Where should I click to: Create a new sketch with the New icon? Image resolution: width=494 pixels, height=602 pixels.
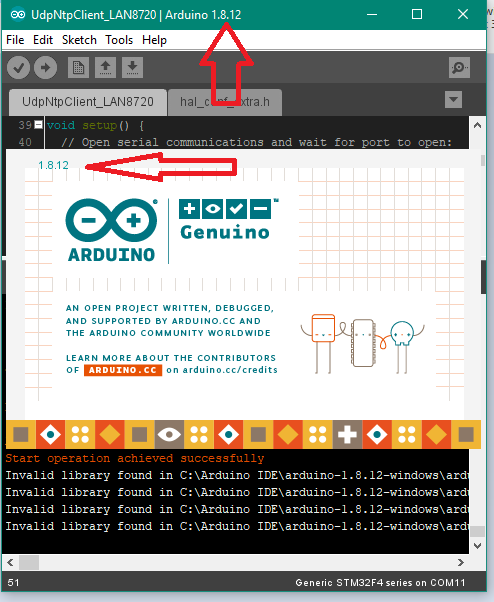click(x=78, y=68)
